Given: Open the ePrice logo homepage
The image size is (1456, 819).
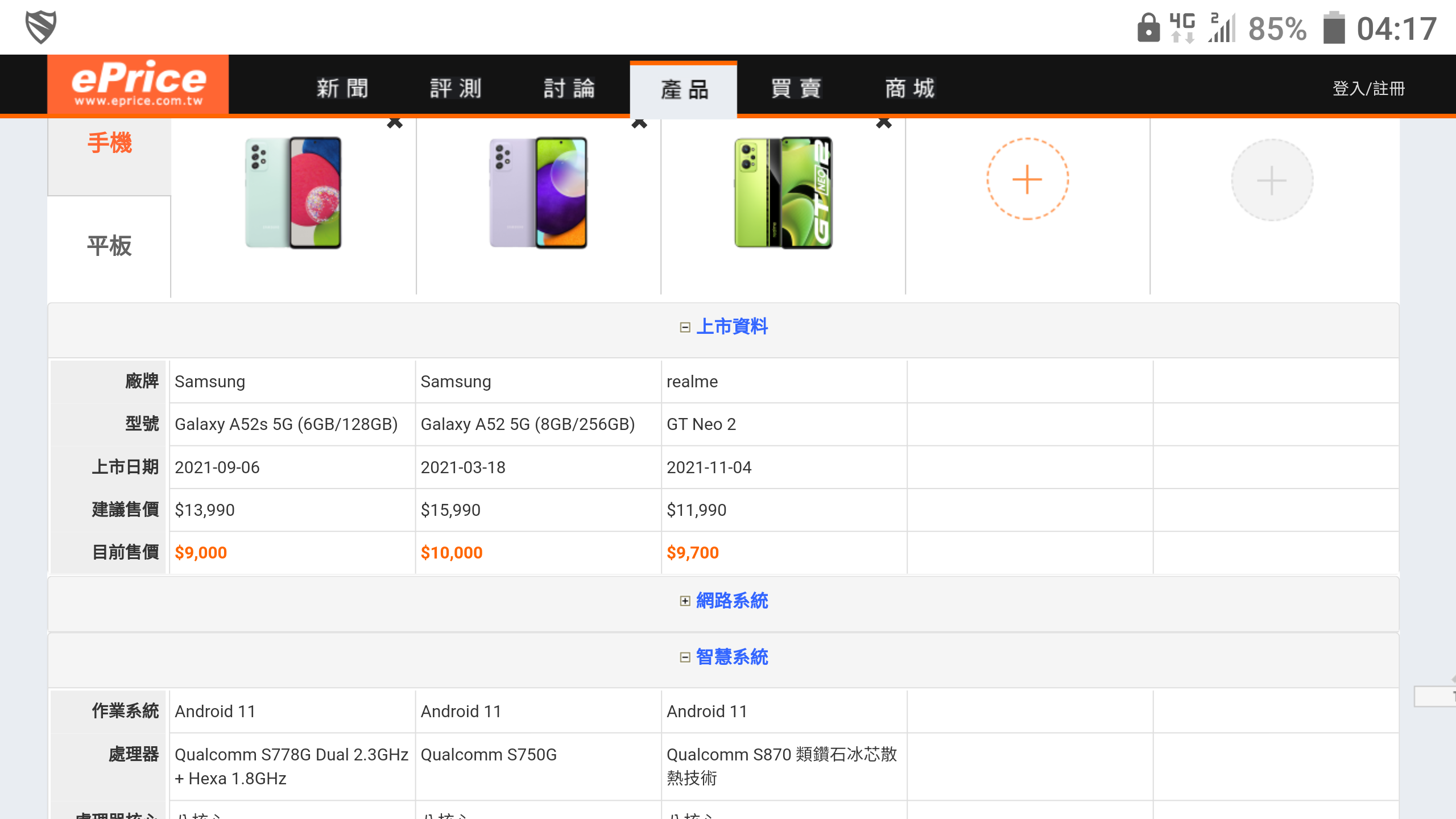Looking at the screenshot, I should 138,85.
